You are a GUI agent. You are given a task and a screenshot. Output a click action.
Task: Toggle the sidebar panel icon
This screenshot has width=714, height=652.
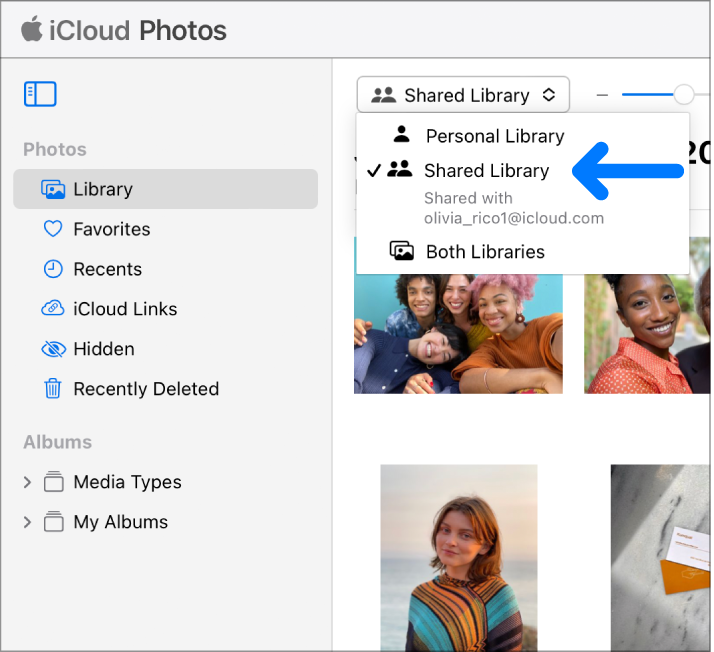click(40, 94)
